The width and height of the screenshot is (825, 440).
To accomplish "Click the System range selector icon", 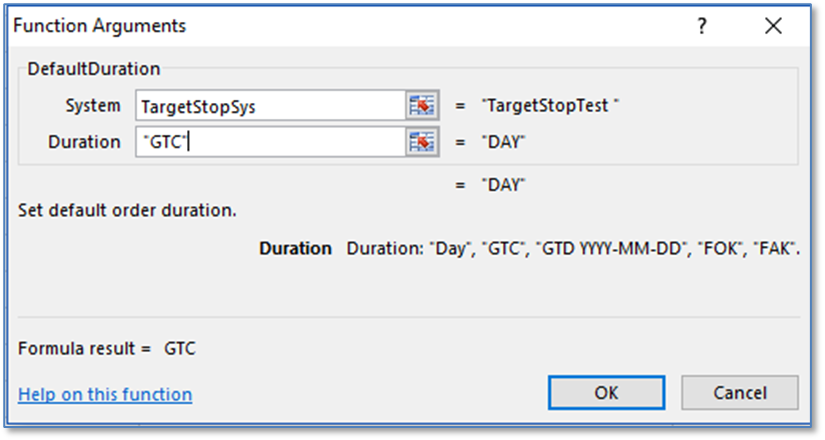I will point(423,106).
